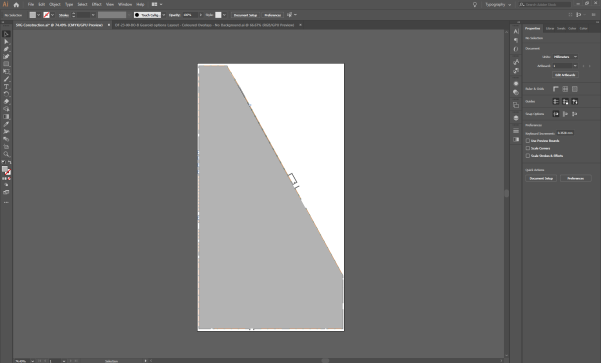Open the Arrange Documents icon

pos(154,5)
